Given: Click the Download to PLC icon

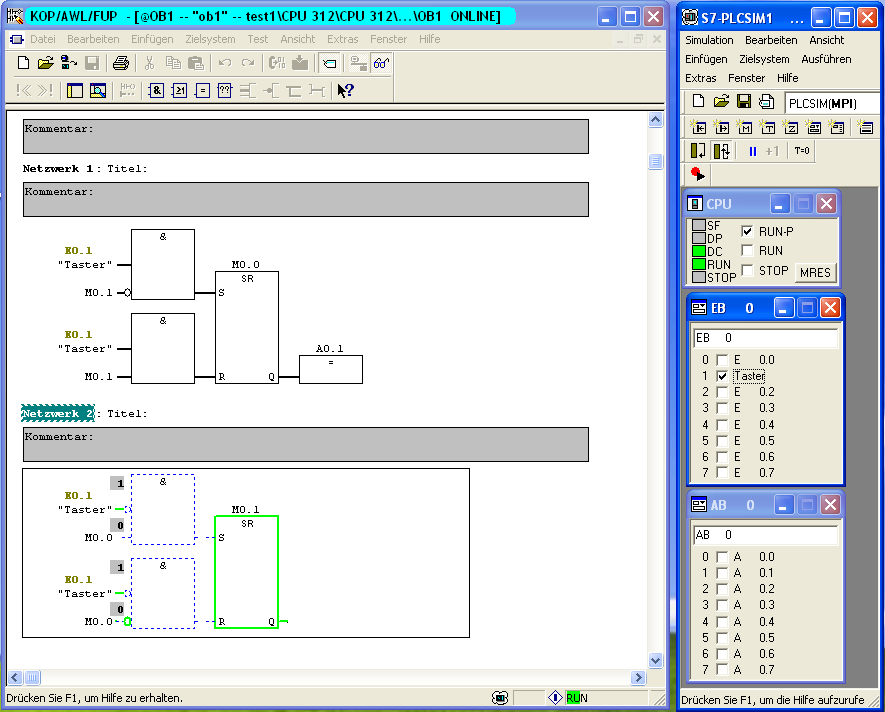Looking at the screenshot, I should (300, 63).
